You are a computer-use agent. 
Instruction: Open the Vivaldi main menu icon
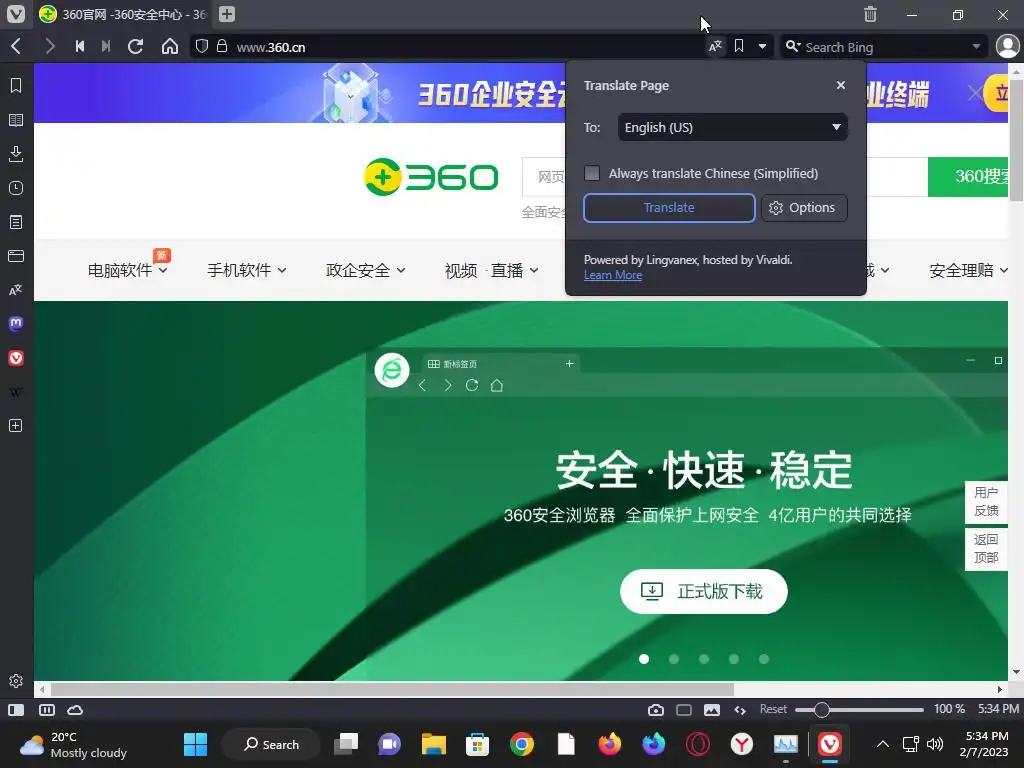point(16,14)
